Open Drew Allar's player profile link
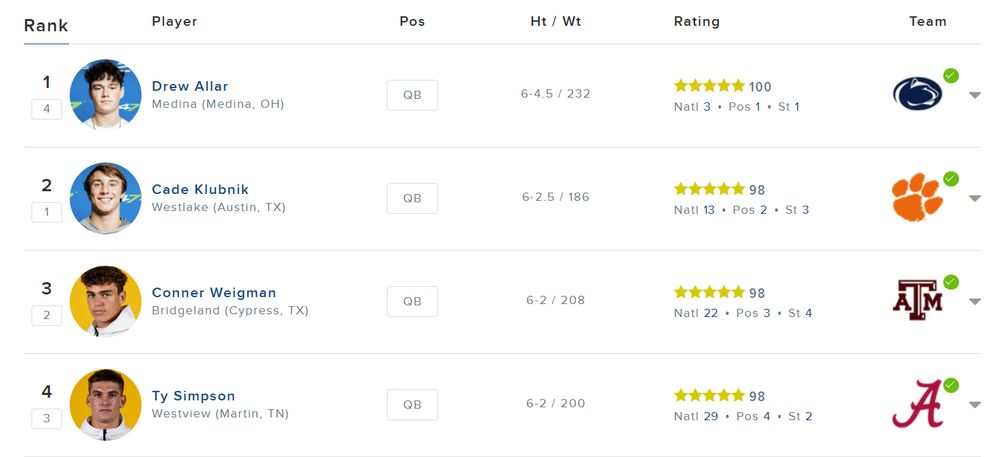 [190, 86]
